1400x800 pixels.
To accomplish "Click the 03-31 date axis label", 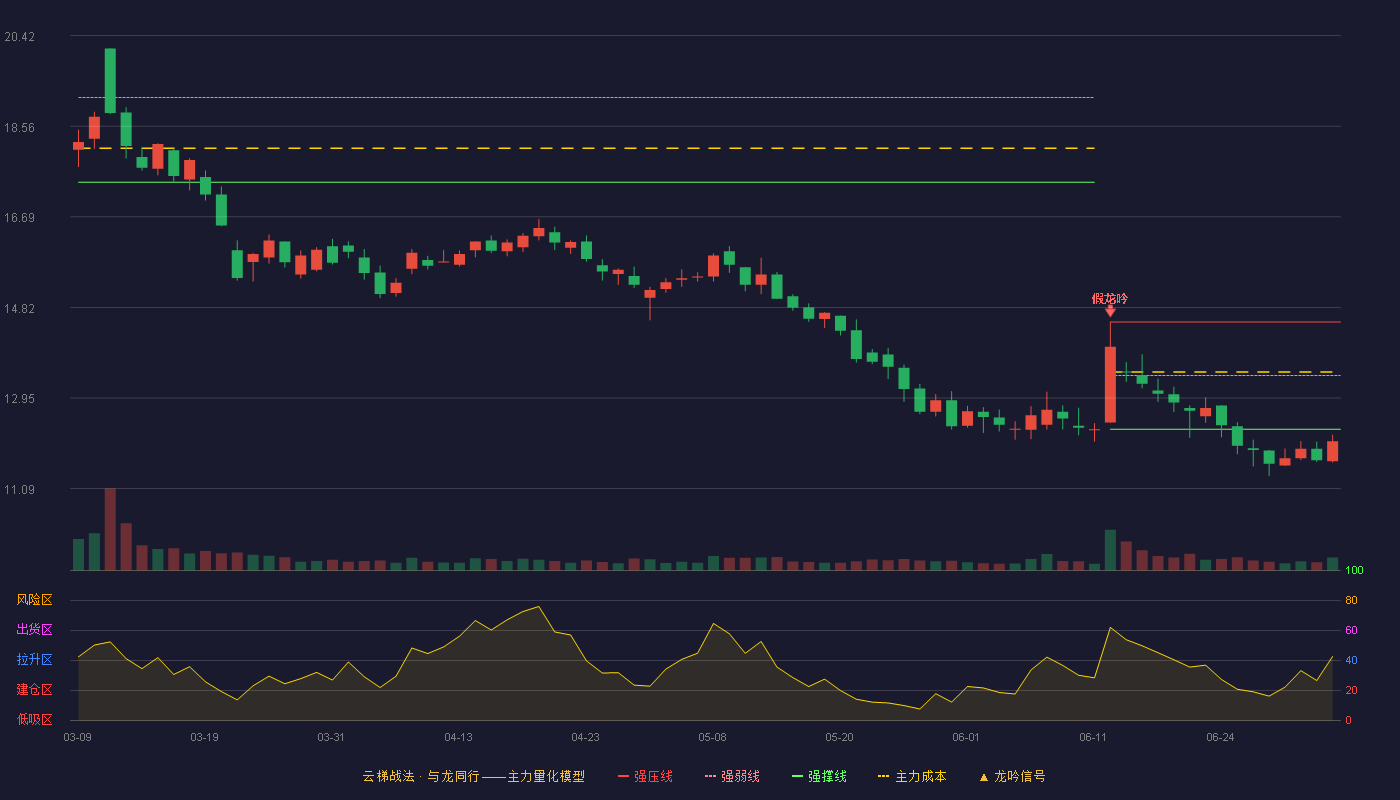I will [331, 737].
